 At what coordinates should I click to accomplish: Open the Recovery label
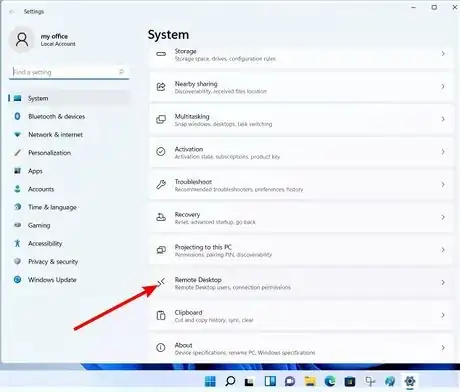[187, 214]
